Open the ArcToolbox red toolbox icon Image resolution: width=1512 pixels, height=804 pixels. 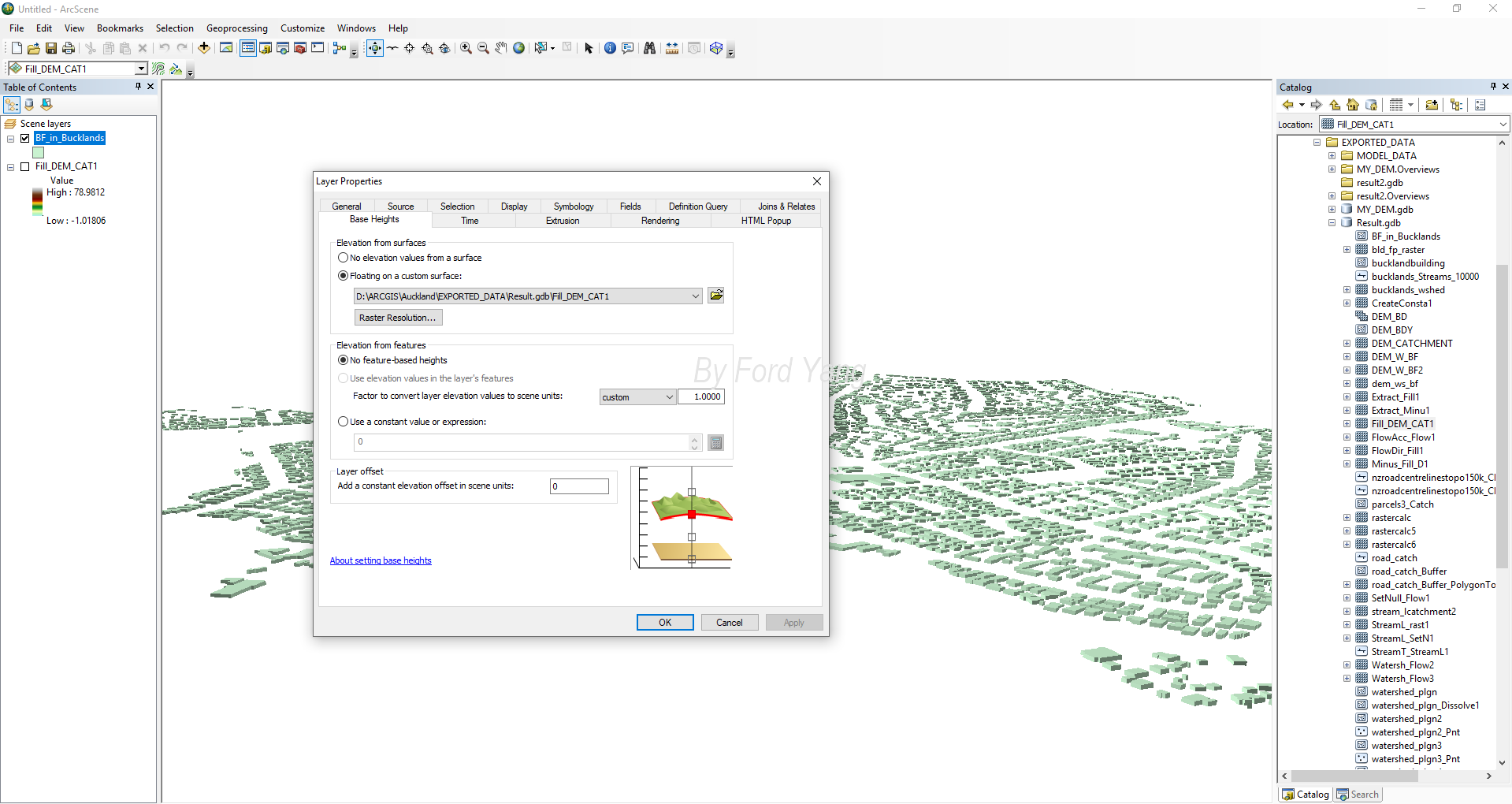(x=300, y=48)
